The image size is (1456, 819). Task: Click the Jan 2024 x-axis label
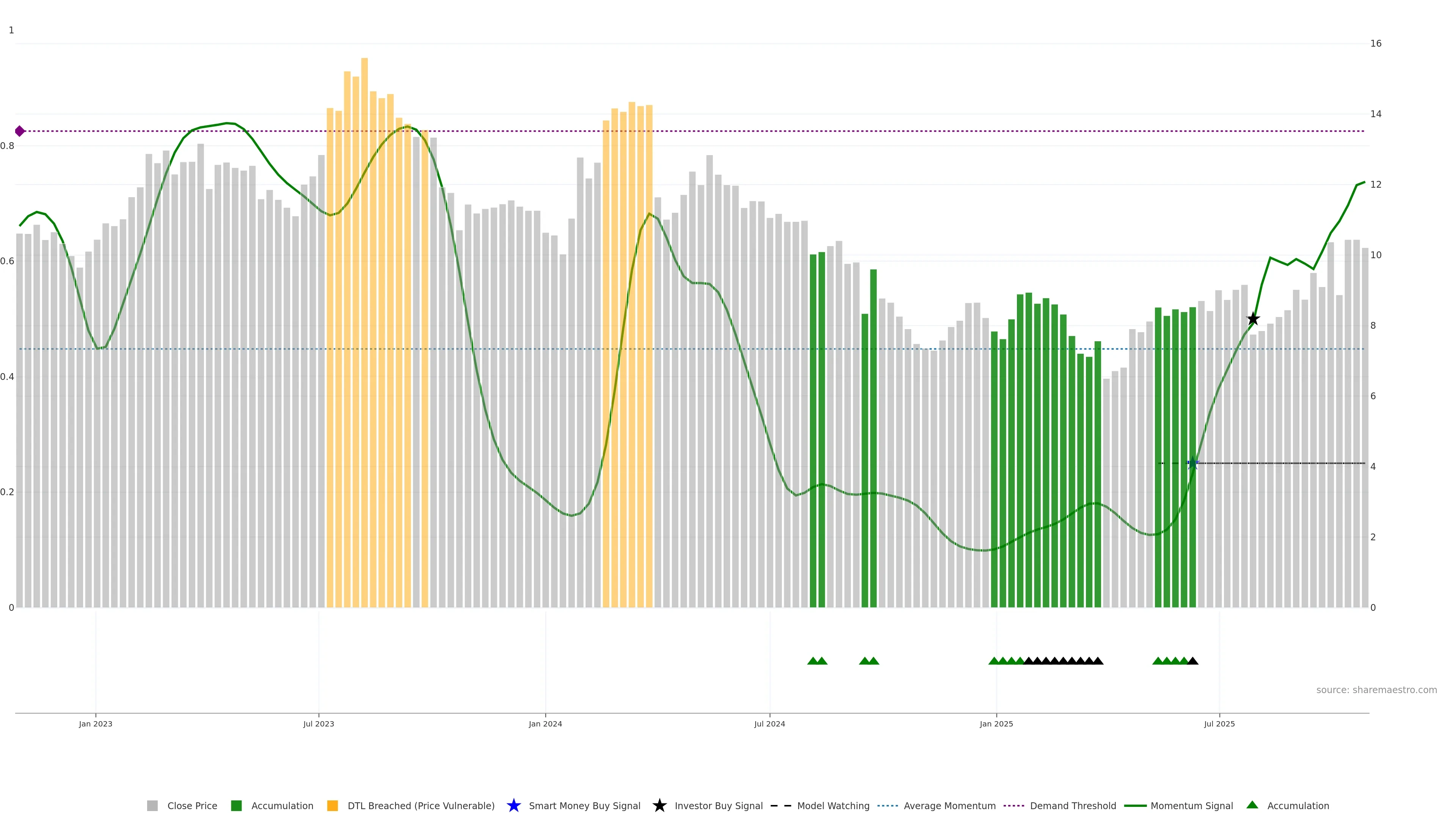point(545,724)
